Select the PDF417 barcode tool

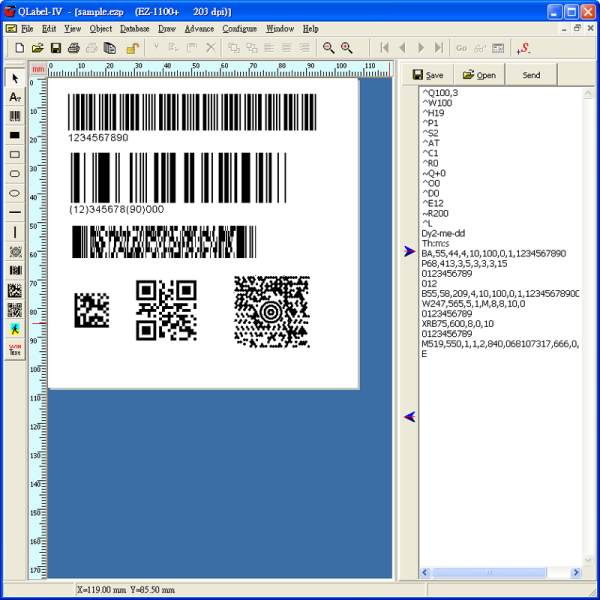pos(15,271)
